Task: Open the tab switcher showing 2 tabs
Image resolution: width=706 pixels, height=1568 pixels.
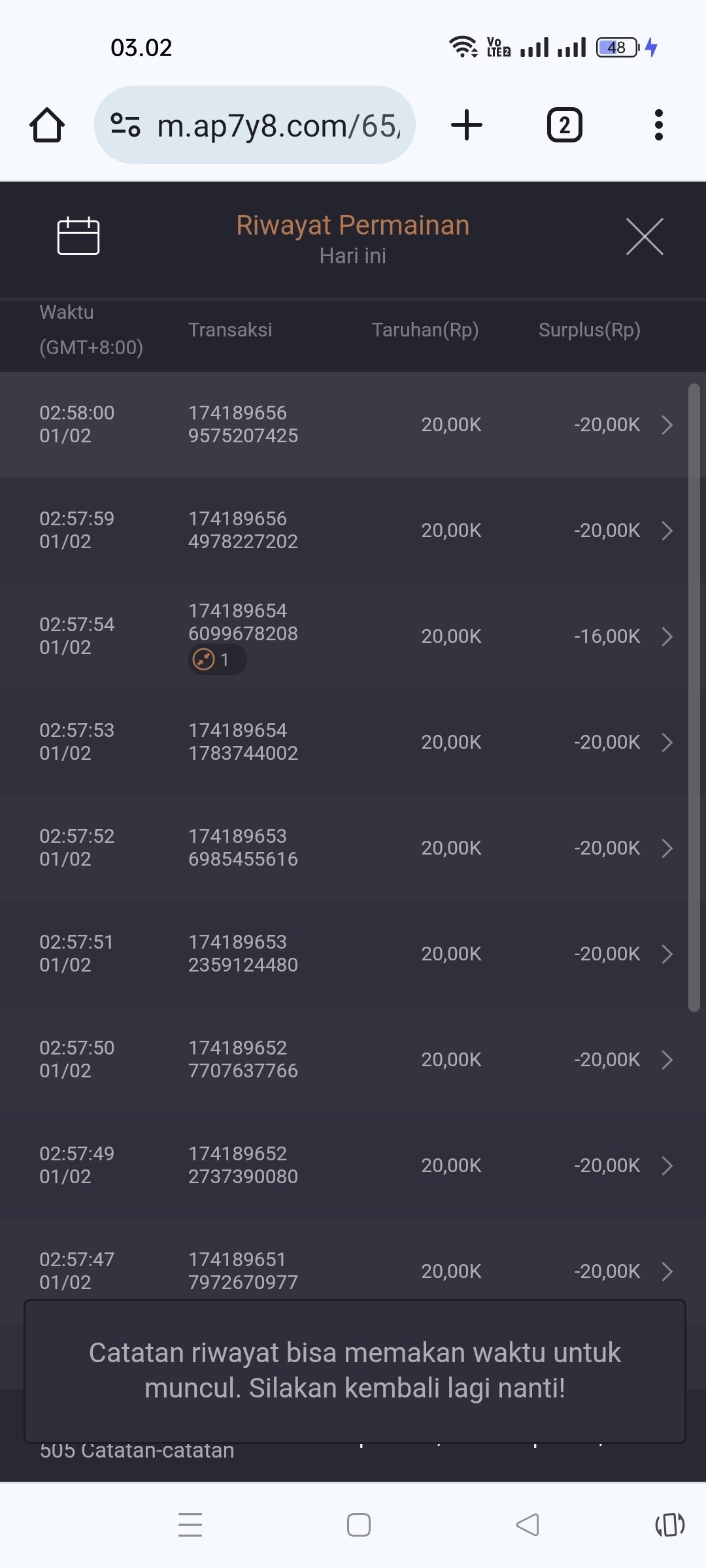Action: pyautogui.click(x=564, y=125)
